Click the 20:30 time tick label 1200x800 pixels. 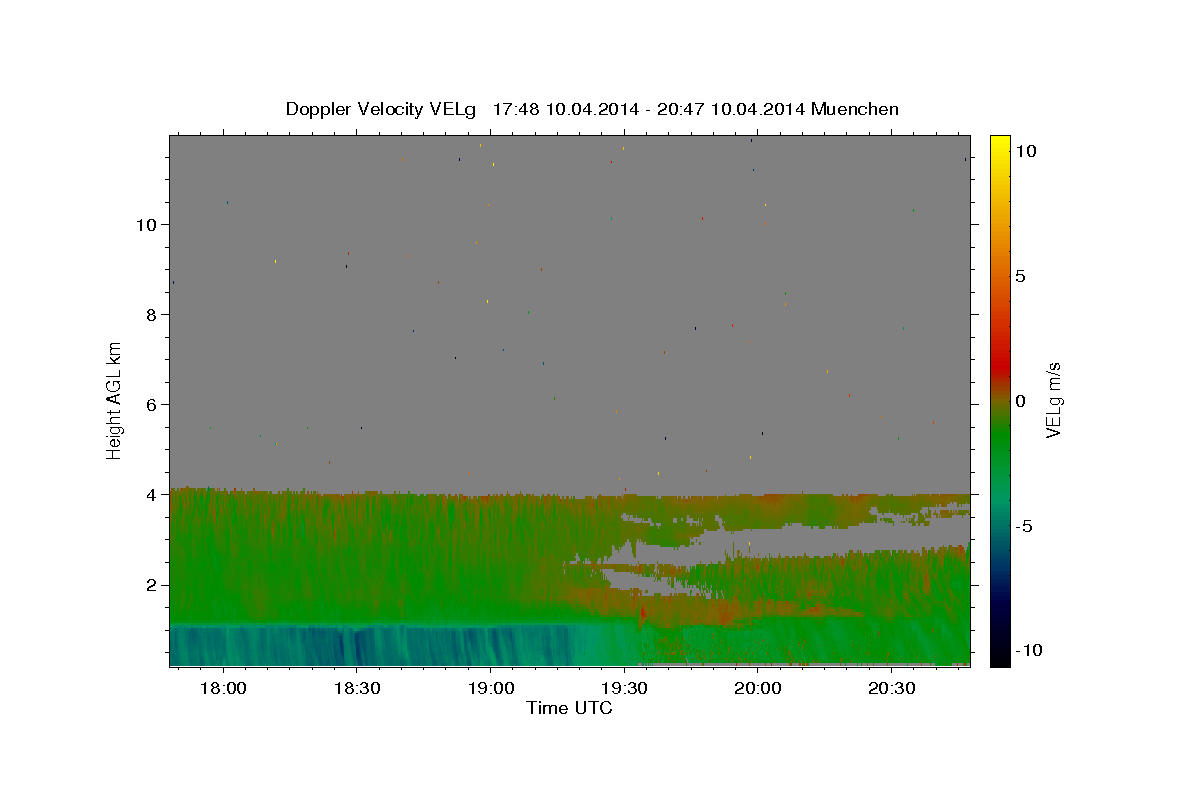click(x=891, y=688)
